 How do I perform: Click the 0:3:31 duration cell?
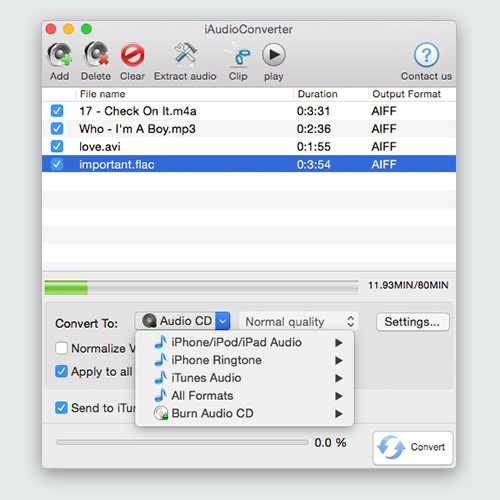tap(313, 111)
